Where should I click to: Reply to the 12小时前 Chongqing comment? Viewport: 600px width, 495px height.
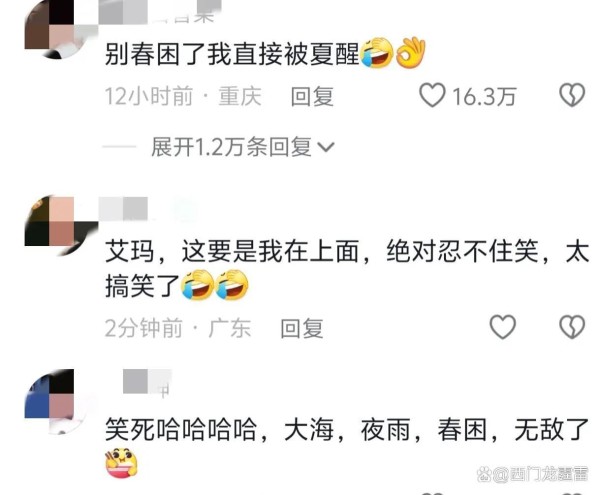312,96
